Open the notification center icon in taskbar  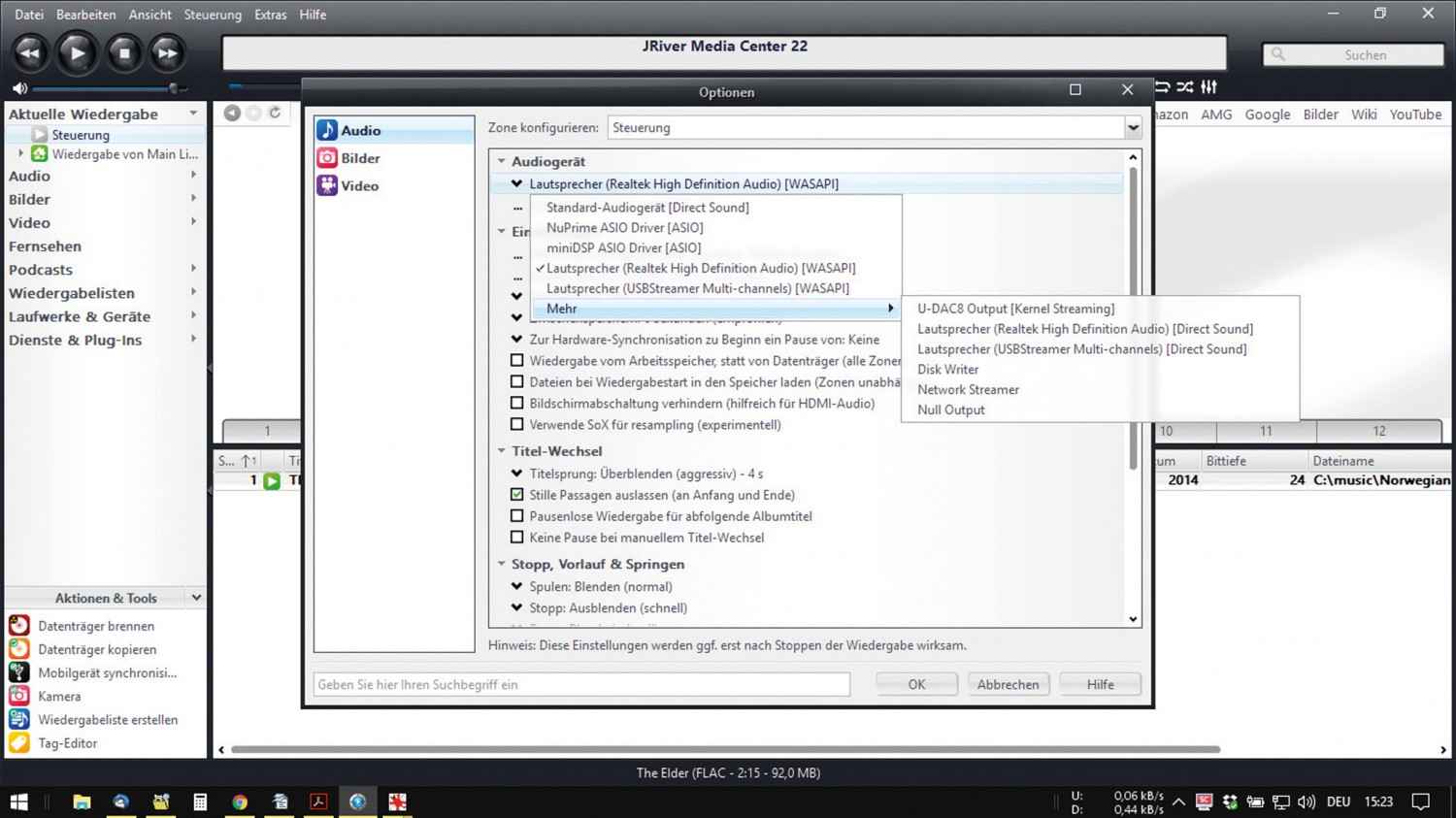(1421, 802)
